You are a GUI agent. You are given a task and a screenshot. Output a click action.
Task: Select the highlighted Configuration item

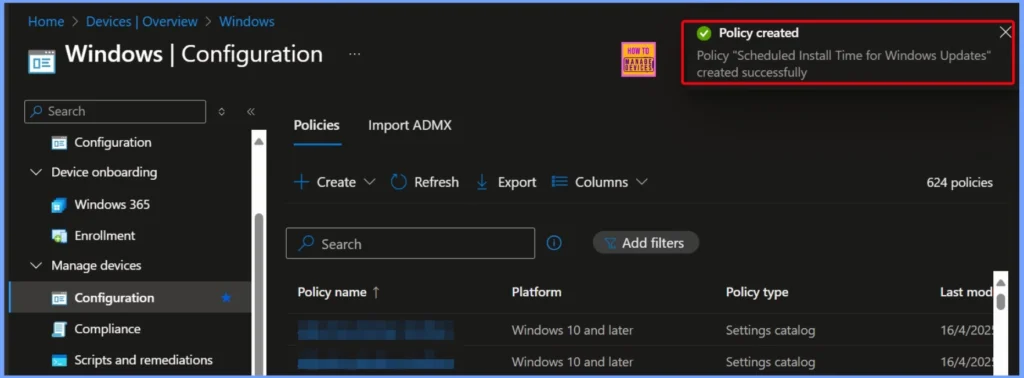(x=131, y=298)
